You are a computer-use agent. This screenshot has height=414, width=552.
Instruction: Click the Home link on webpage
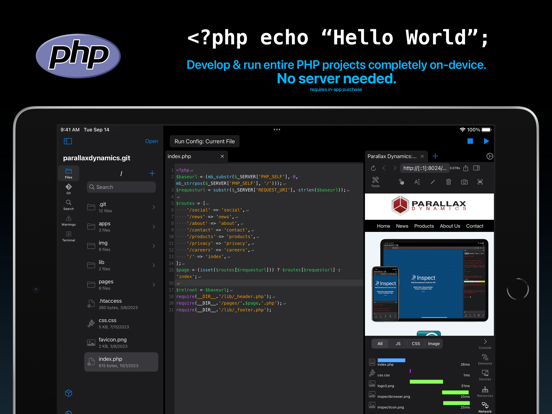point(383,226)
